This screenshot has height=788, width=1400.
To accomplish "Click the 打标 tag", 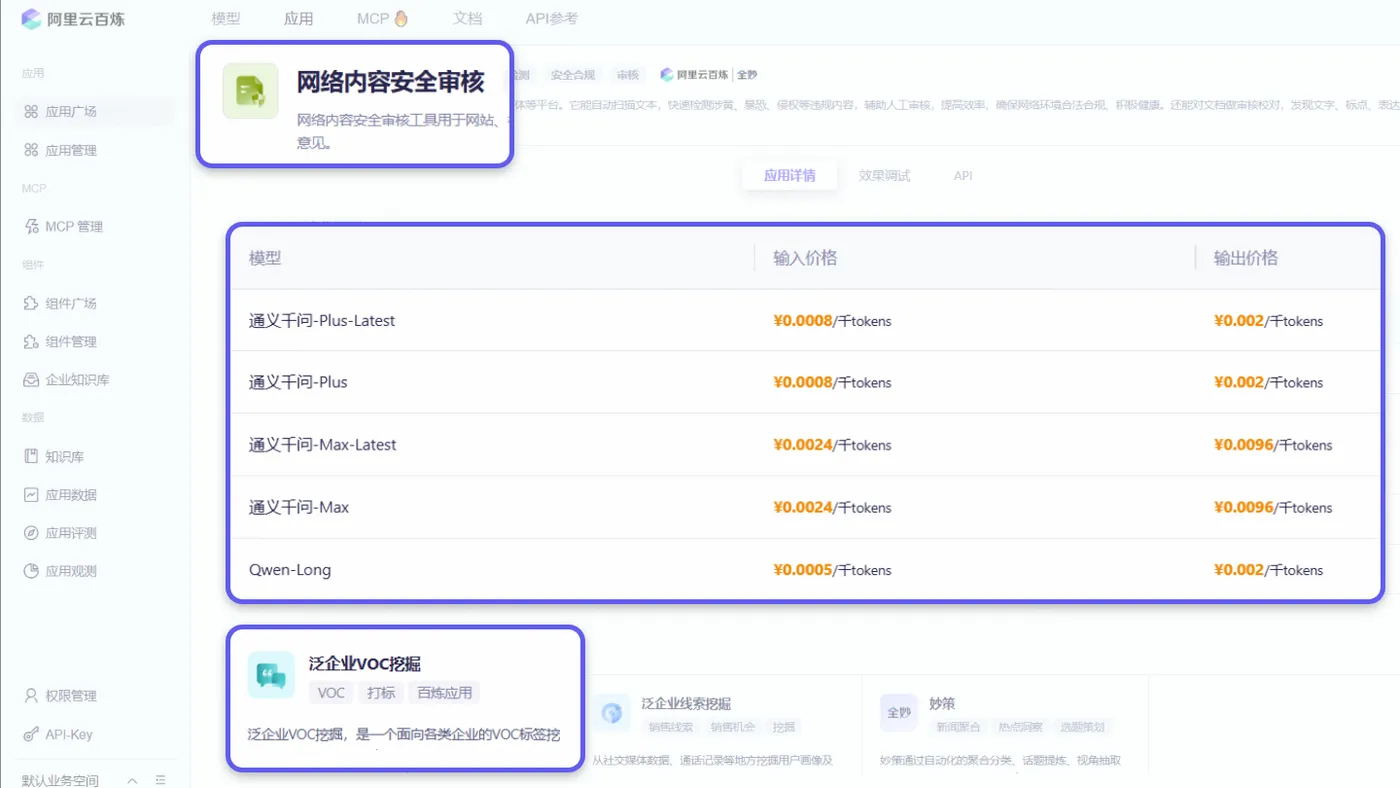I will [x=381, y=693].
